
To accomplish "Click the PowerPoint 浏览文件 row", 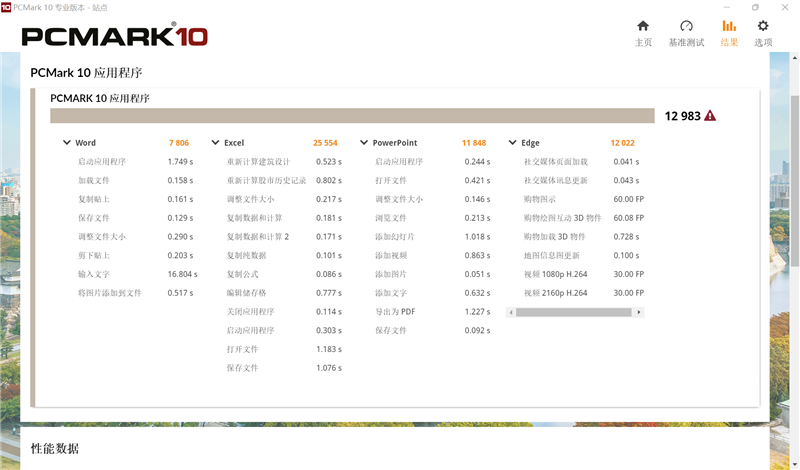I will [x=433, y=218].
